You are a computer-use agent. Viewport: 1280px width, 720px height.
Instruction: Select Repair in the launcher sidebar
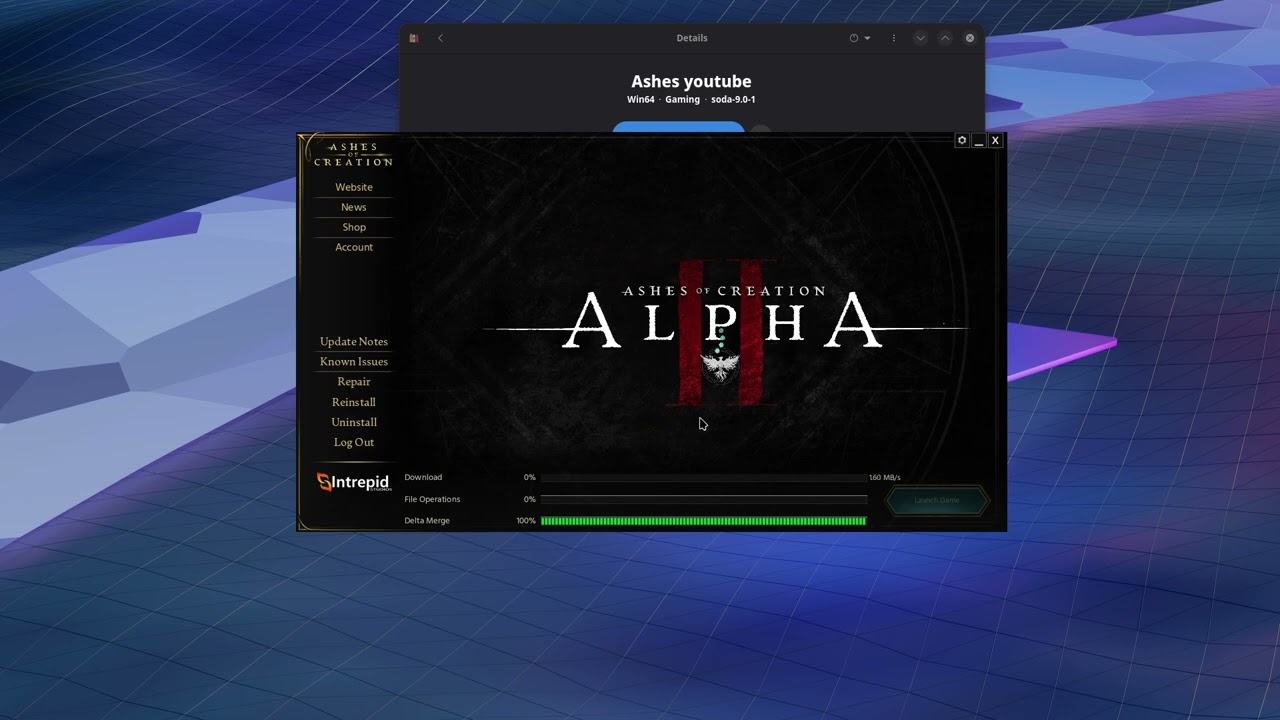tap(354, 382)
